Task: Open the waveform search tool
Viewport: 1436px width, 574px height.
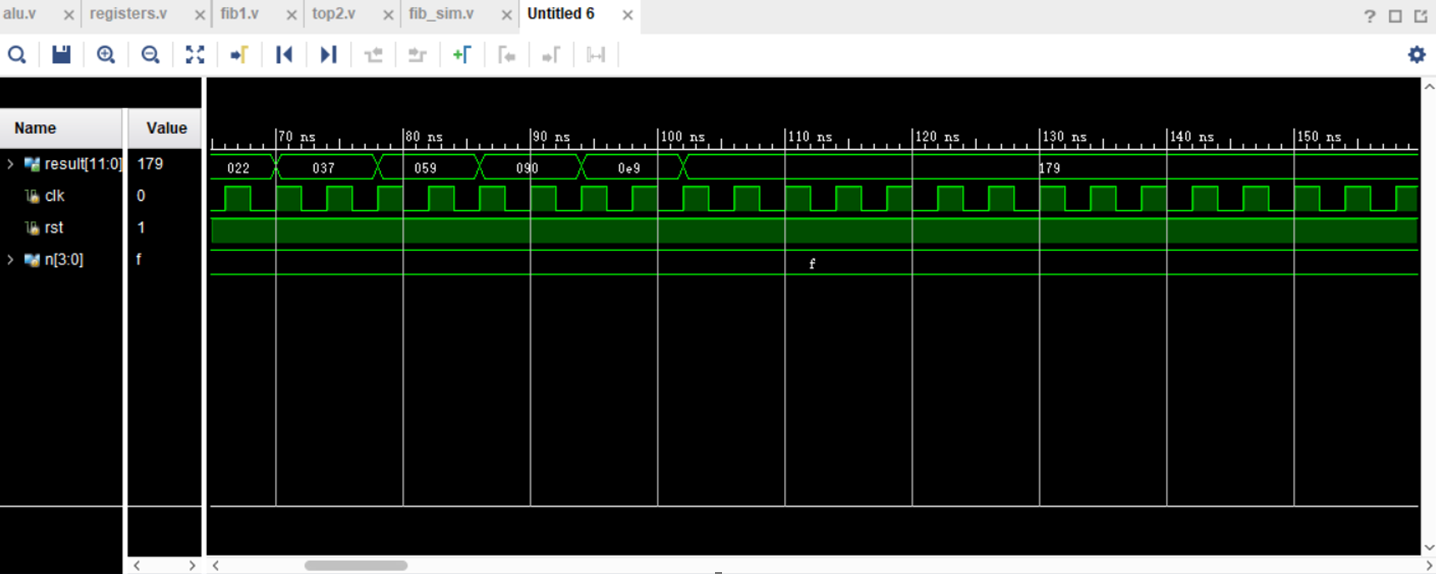Action: pos(17,55)
